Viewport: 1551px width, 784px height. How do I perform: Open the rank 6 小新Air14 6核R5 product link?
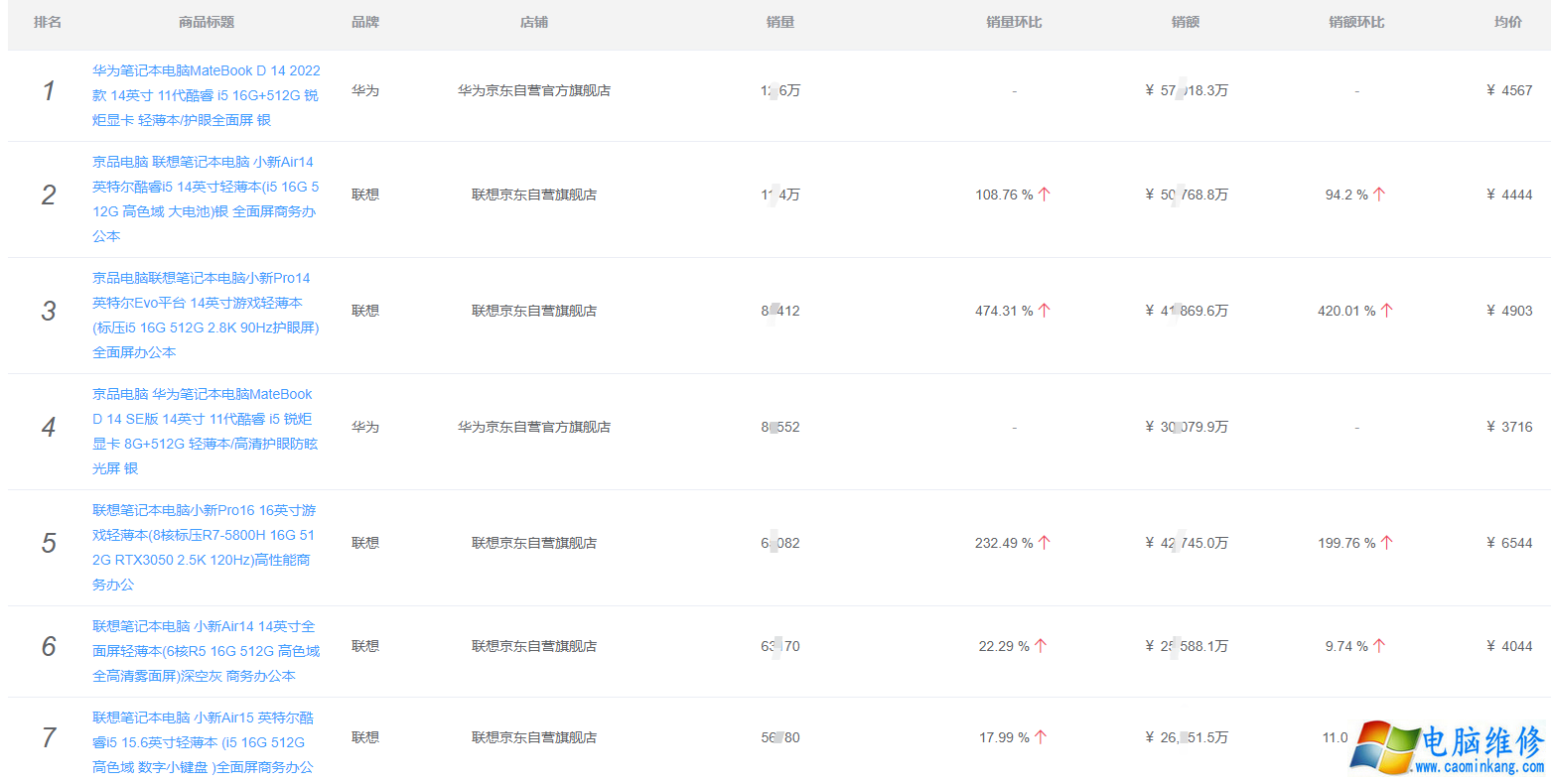coord(207,651)
